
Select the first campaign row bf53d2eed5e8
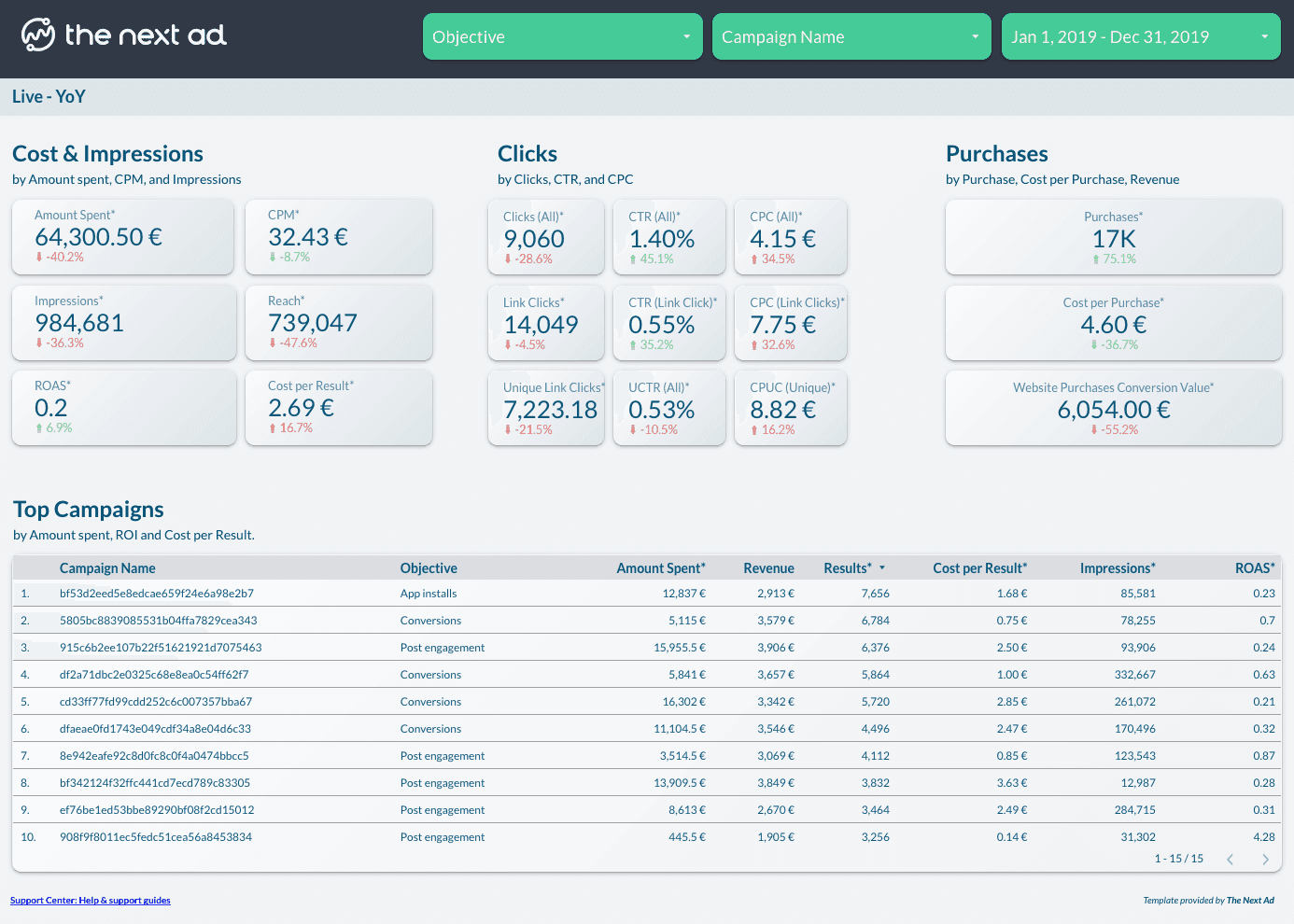pyautogui.click(x=157, y=594)
